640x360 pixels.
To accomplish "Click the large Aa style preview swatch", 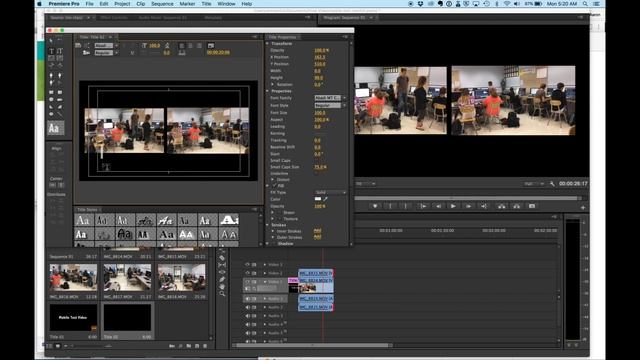I will pyautogui.click(x=56, y=128).
